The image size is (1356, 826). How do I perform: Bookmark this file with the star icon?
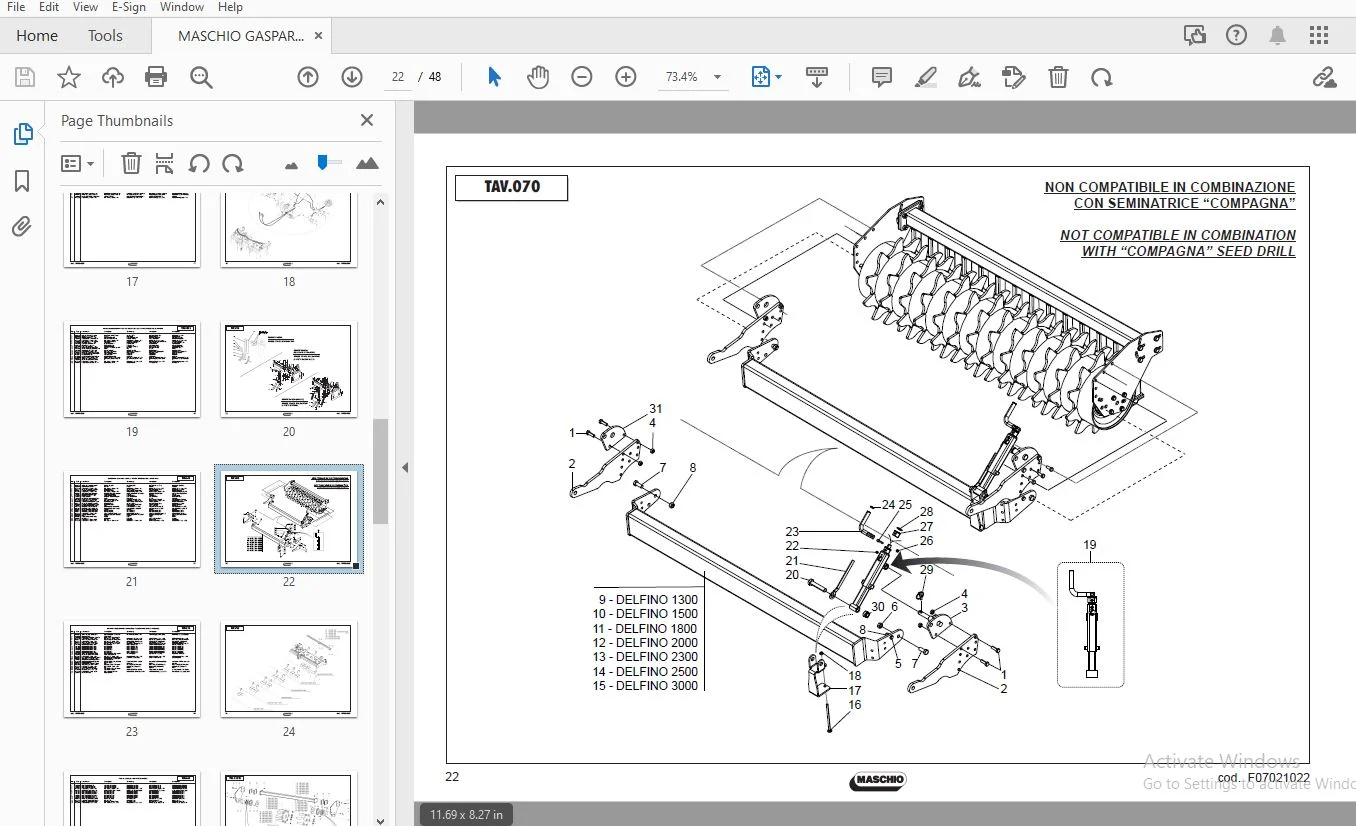pos(69,77)
